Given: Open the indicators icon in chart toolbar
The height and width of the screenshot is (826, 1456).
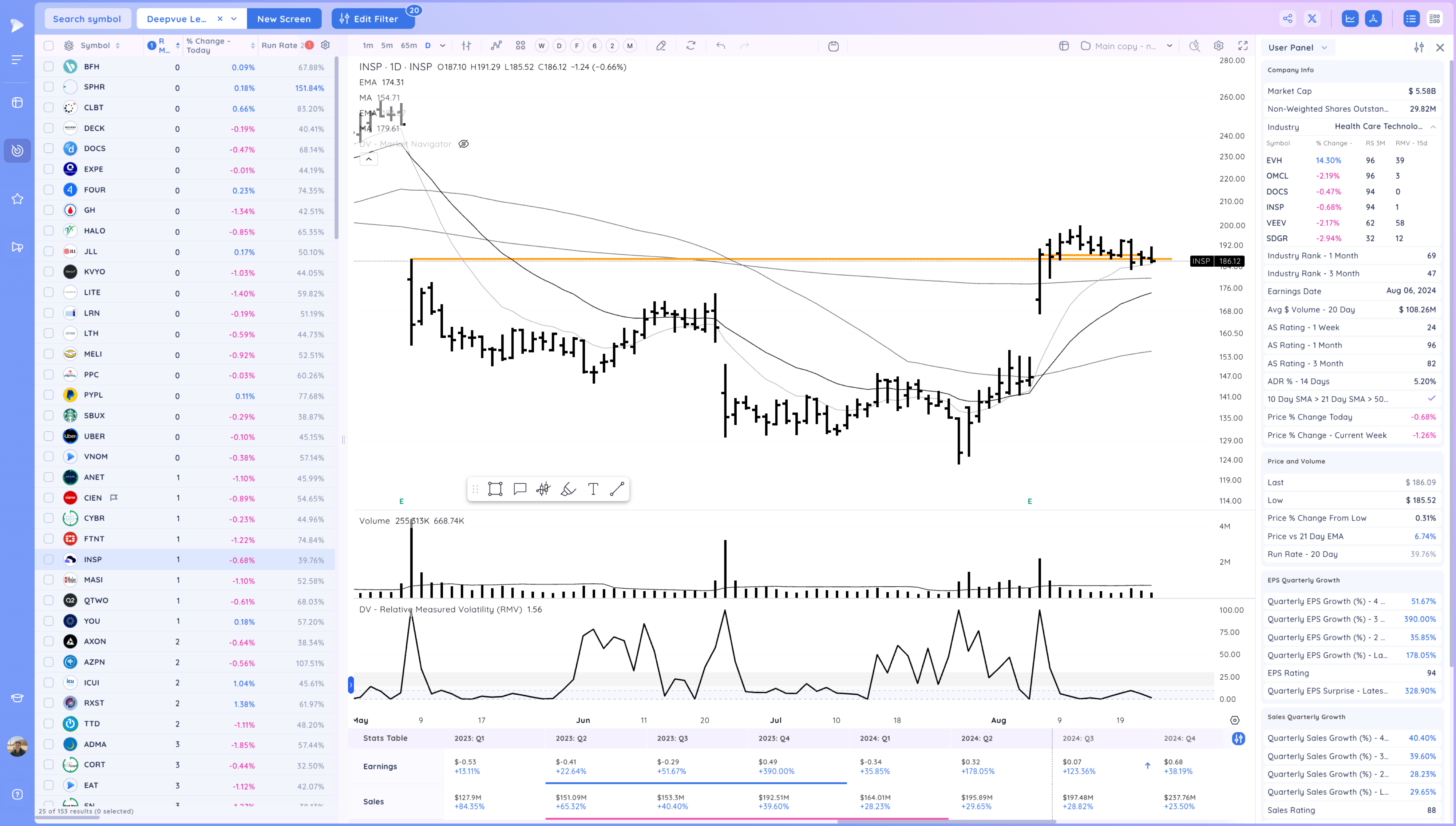Looking at the screenshot, I should (x=496, y=46).
